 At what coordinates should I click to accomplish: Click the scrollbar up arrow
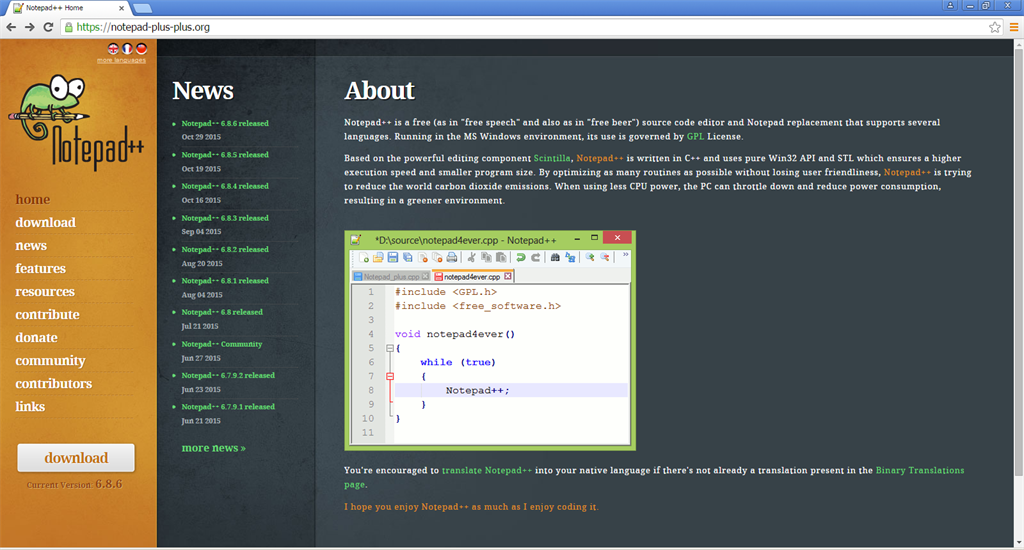(1018, 44)
